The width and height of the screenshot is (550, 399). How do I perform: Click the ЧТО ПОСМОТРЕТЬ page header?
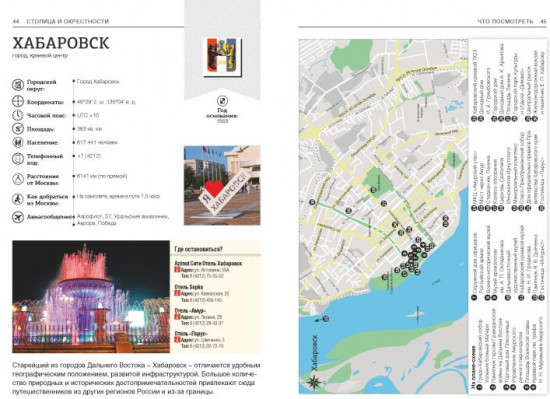point(505,21)
